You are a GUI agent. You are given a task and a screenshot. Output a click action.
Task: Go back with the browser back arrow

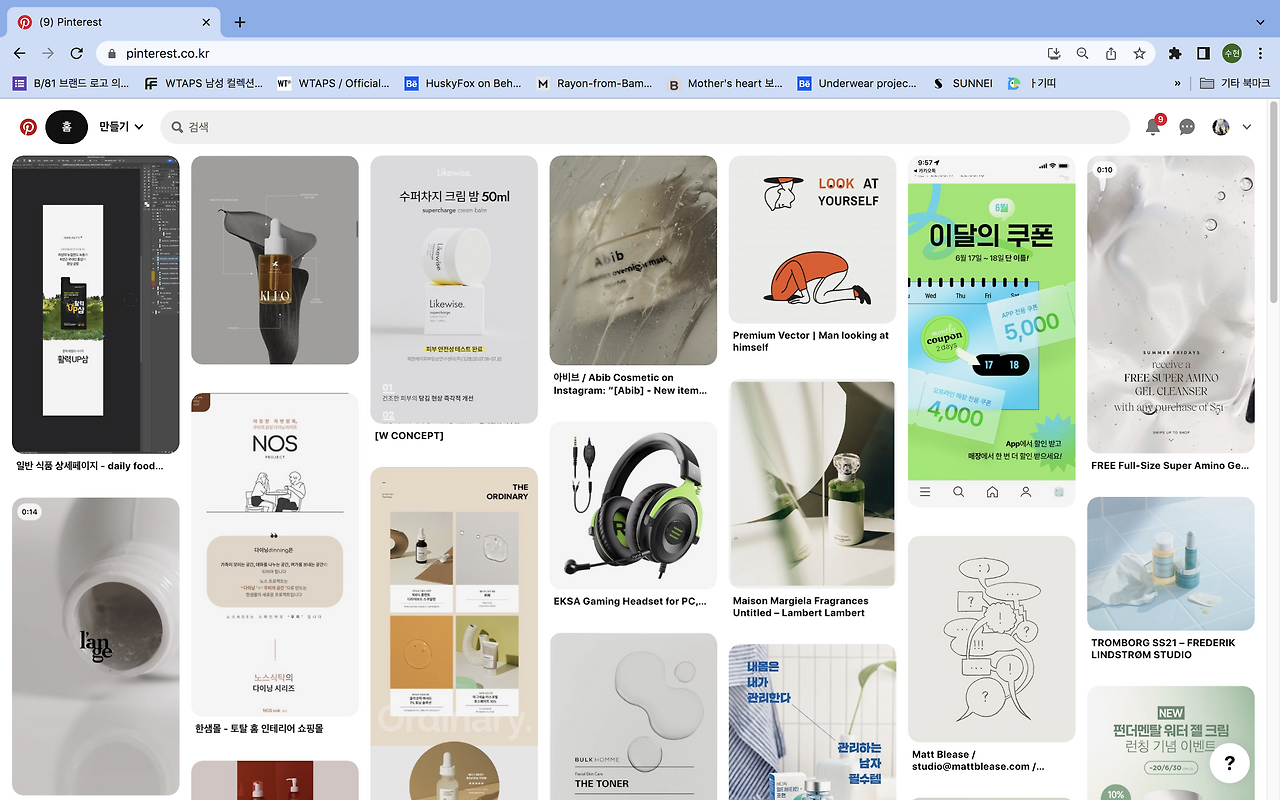click(x=20, y=53)
